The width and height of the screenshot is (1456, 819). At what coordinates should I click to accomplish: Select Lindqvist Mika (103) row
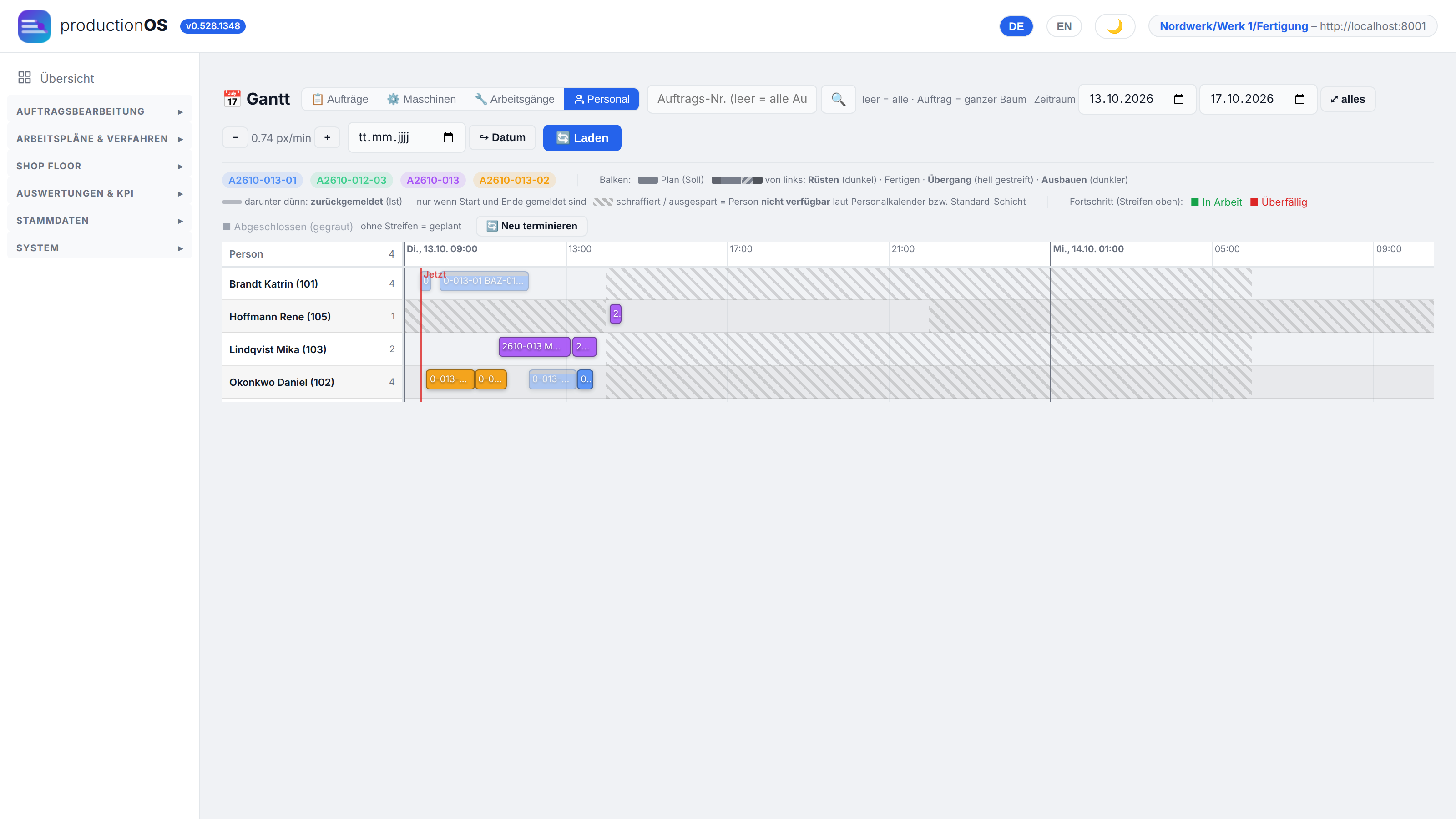(x=312, y=349)
